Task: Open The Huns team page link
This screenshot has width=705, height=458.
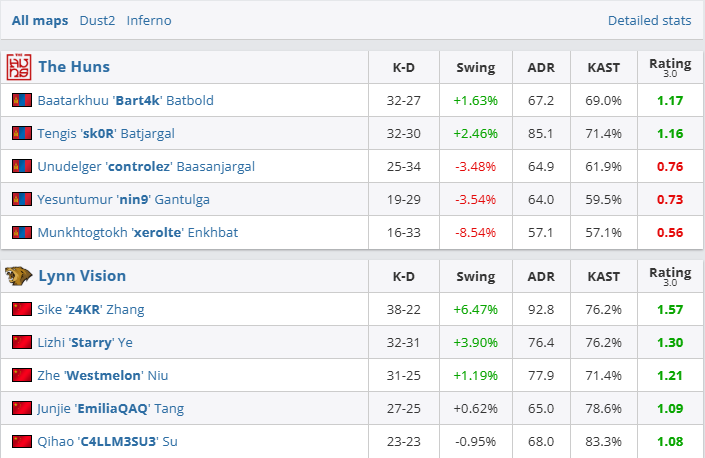Action: pyautogui.click(x=74, y=67)
